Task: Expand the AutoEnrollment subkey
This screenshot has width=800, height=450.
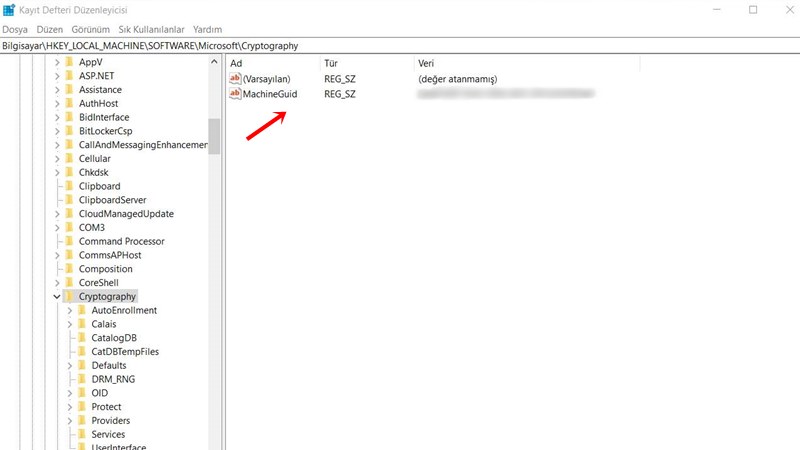Action: (x=70, y=310)
